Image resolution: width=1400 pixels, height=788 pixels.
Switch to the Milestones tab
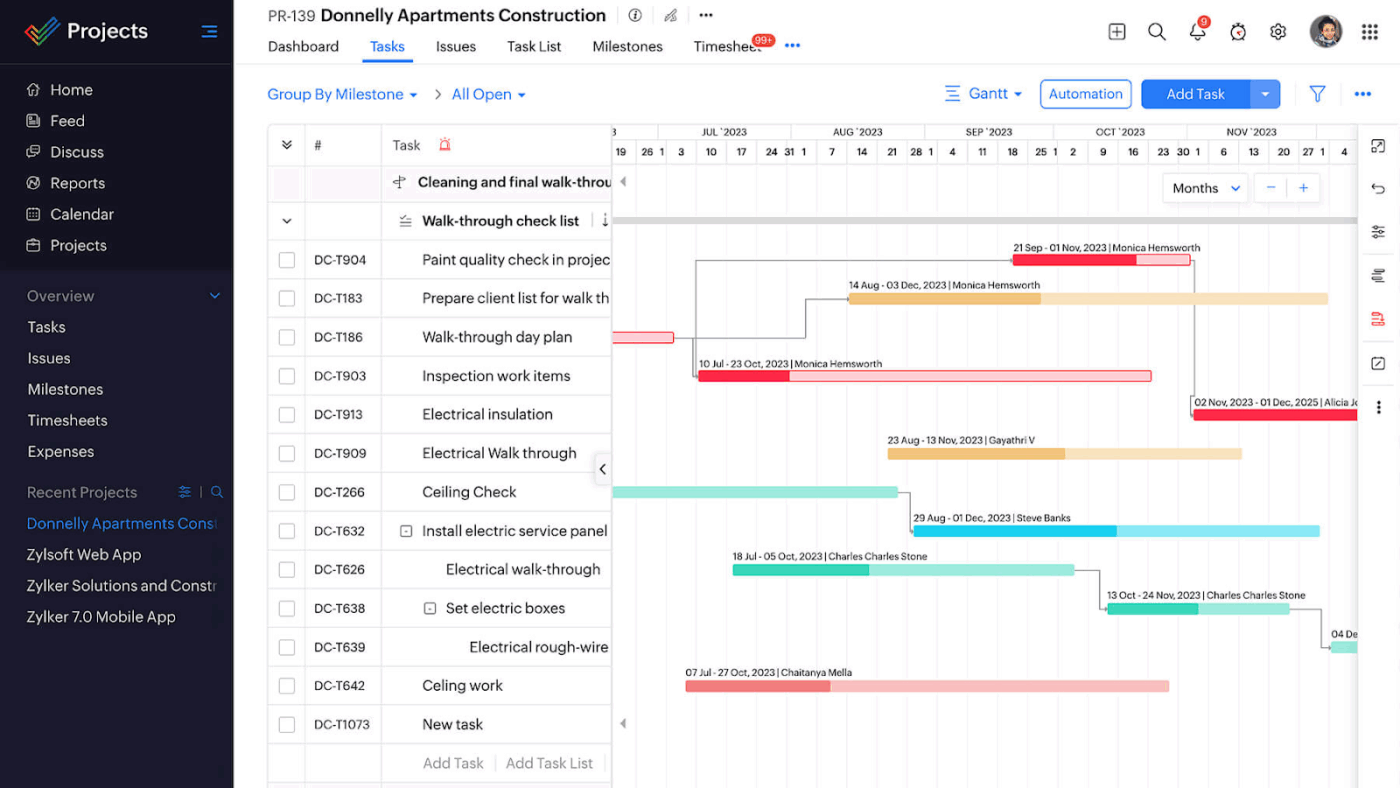click(x=627, y=46)
